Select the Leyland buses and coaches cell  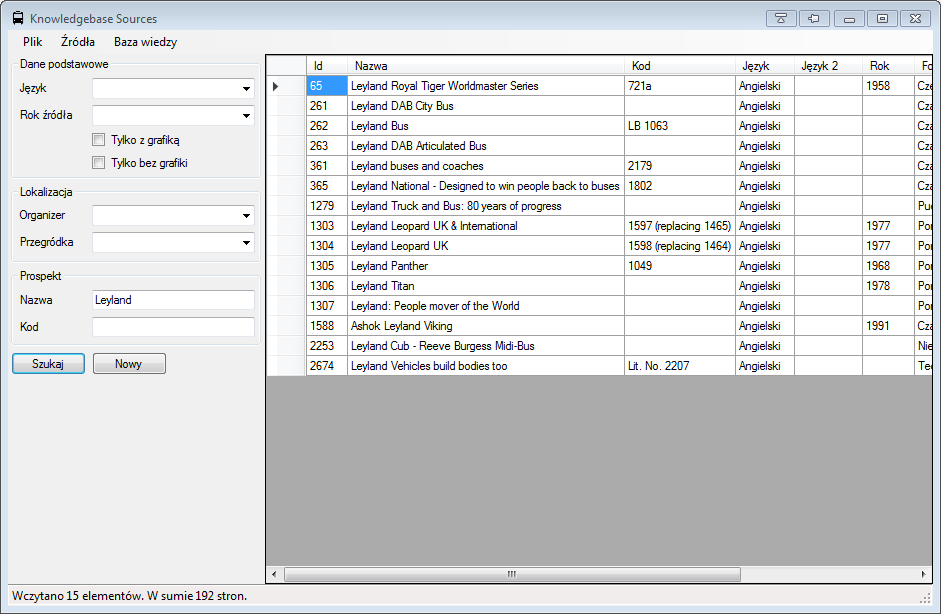point(486,166)
